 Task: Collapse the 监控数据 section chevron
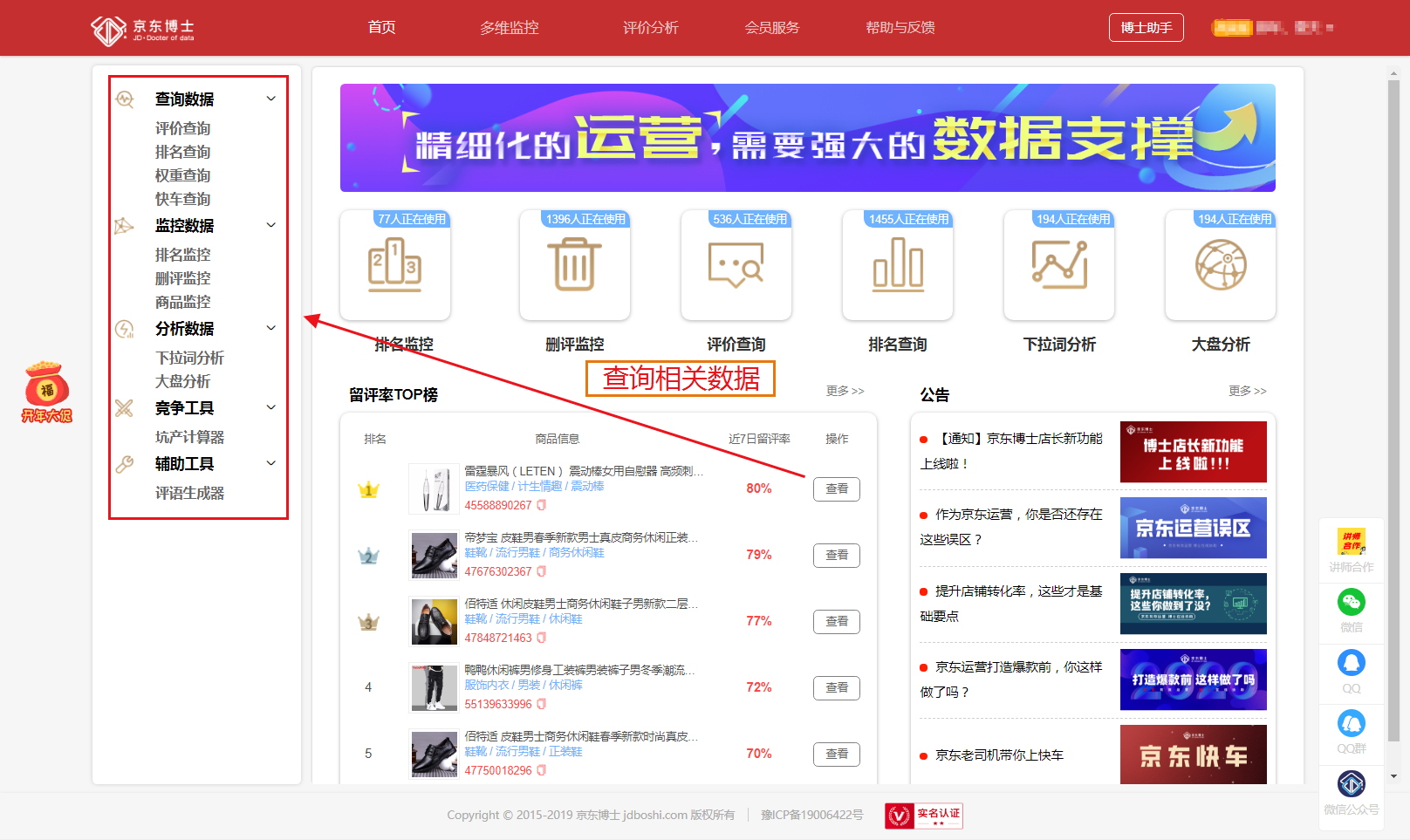coord(271,225)
